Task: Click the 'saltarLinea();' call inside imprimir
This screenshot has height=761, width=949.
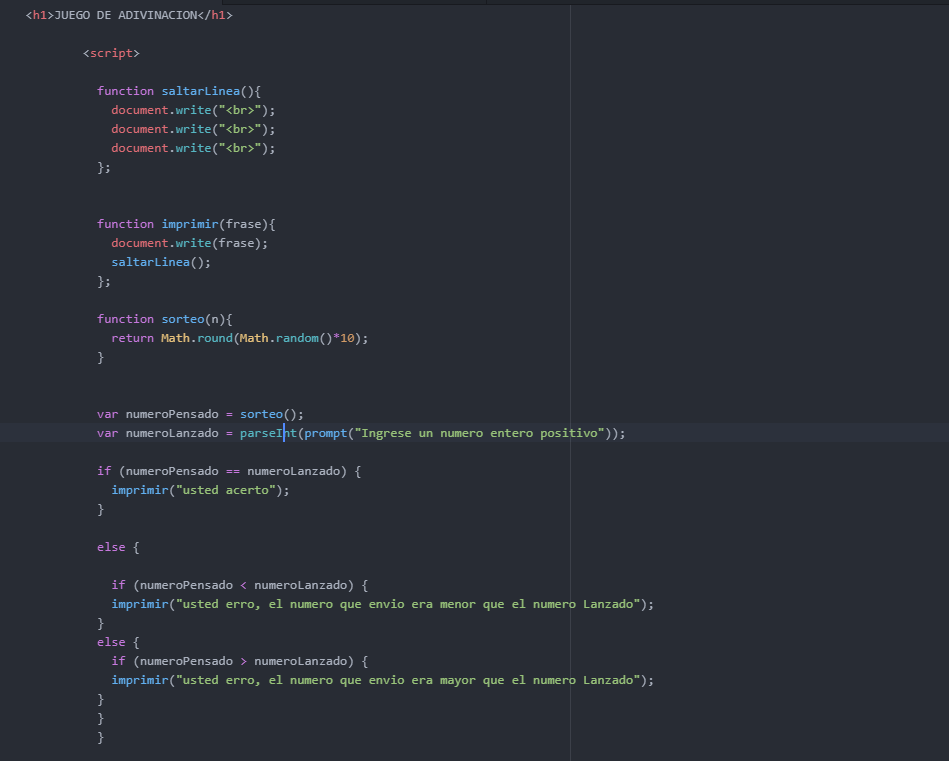Action: pos(161,262)
